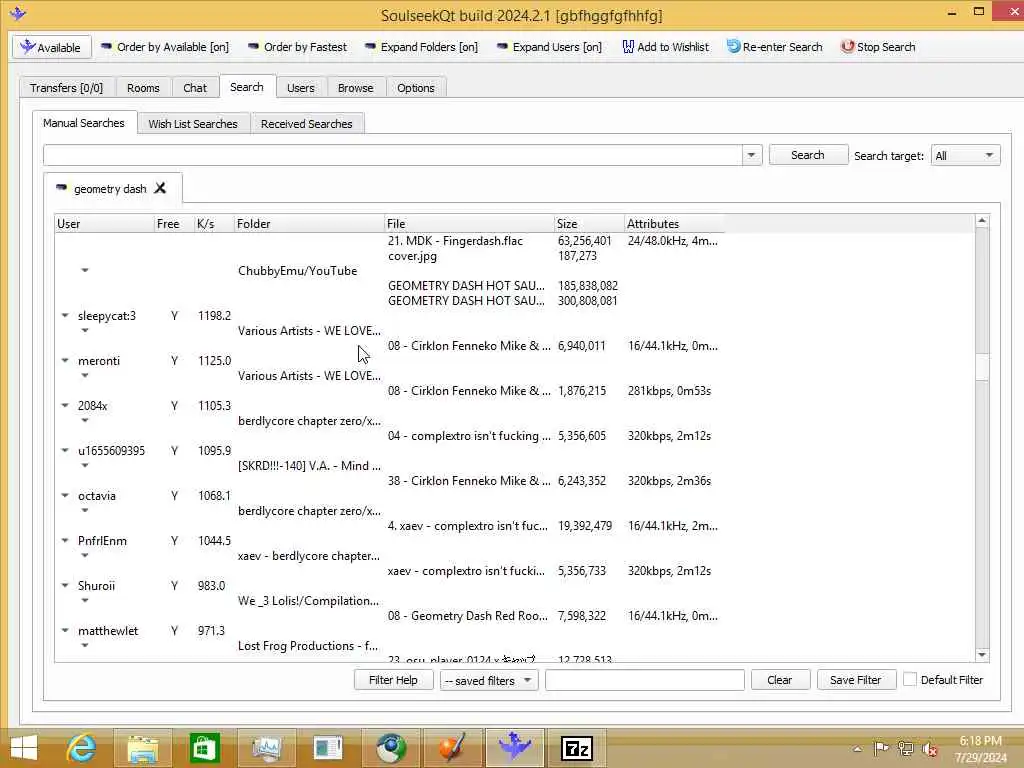Image resolution: width=1024 pixels, height=768 pixels.
Task: Enable the Default Filter checkbox
Action: [910, 679]
